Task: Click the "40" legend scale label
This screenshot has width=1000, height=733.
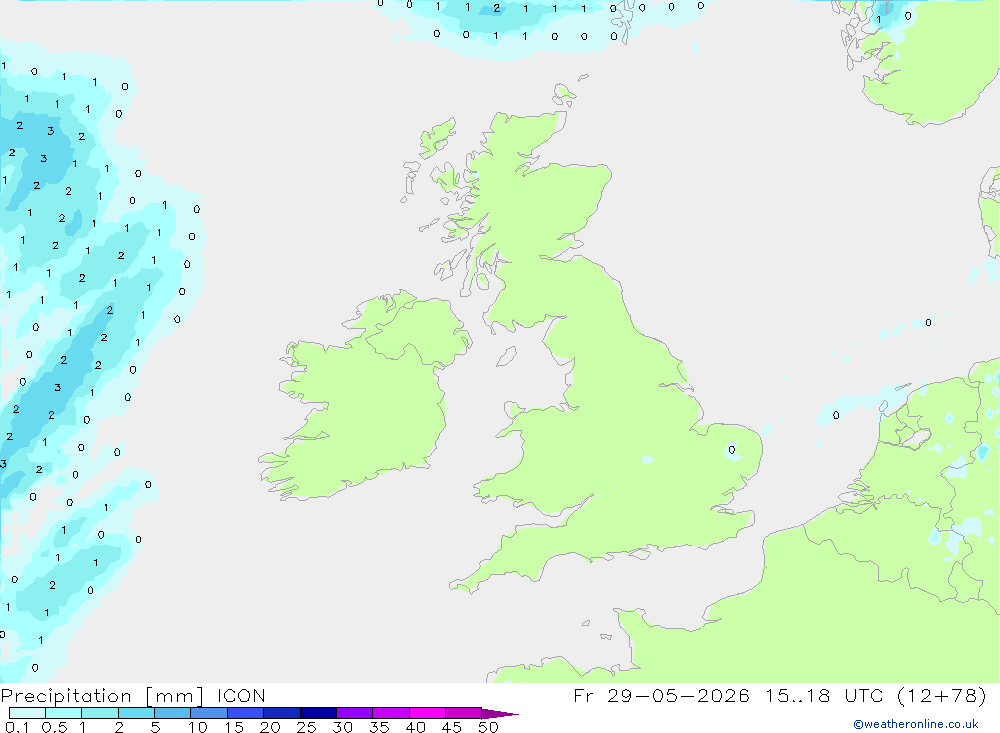Action: tap(415, 727)
